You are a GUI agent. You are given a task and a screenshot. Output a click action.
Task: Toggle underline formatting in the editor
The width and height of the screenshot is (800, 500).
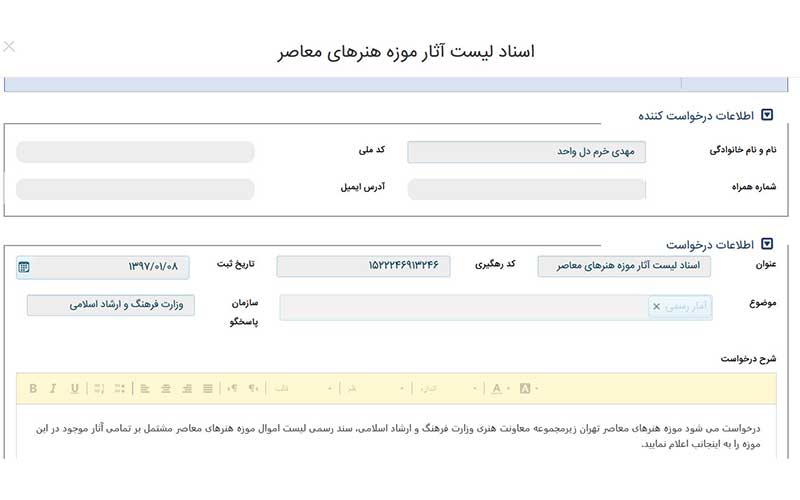75,388
